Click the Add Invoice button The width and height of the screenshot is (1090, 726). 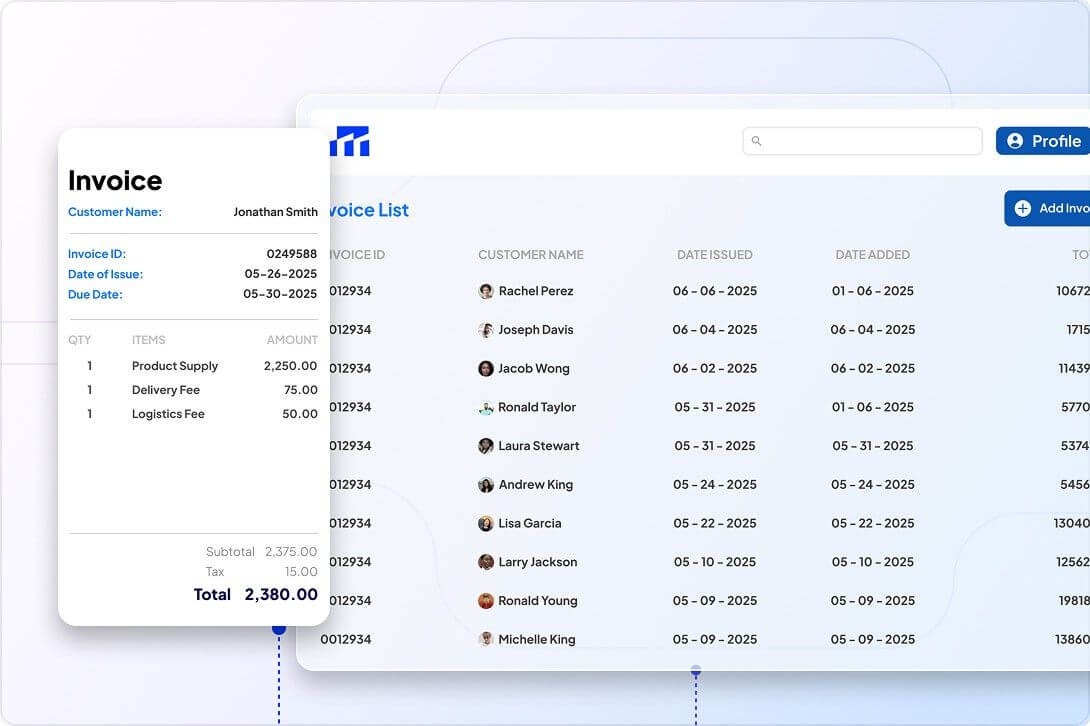click(x=1047, y=208)
